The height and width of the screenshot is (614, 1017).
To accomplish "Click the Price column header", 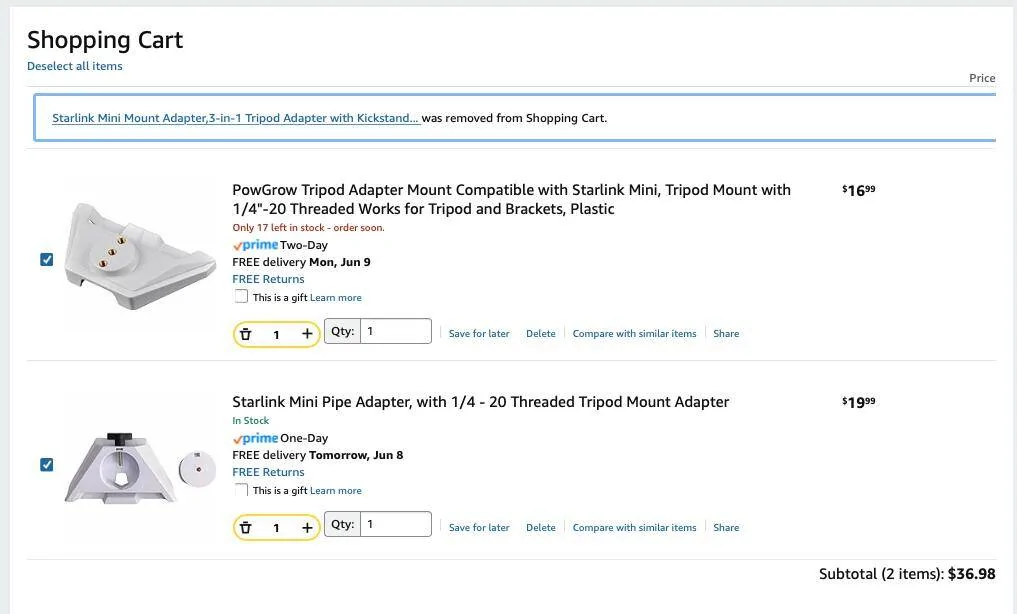I will pos(982,78).
